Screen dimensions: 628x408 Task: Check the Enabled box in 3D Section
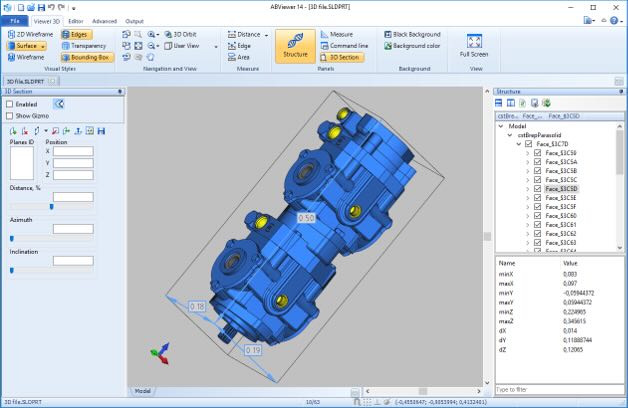click(10, 103)
